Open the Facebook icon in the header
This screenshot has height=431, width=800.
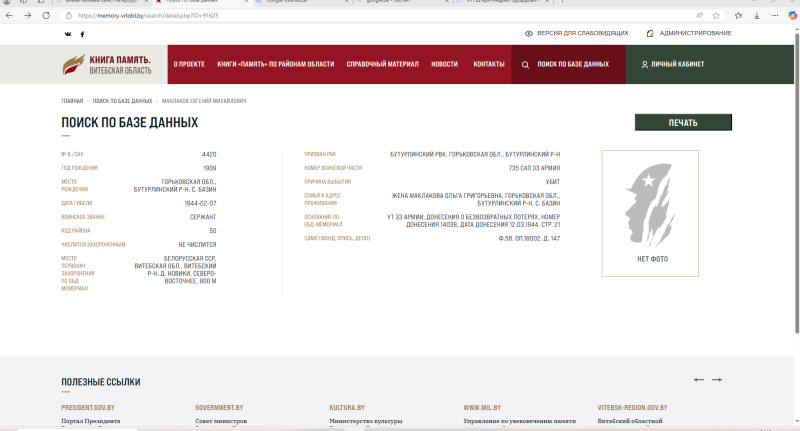coord(82,34)
